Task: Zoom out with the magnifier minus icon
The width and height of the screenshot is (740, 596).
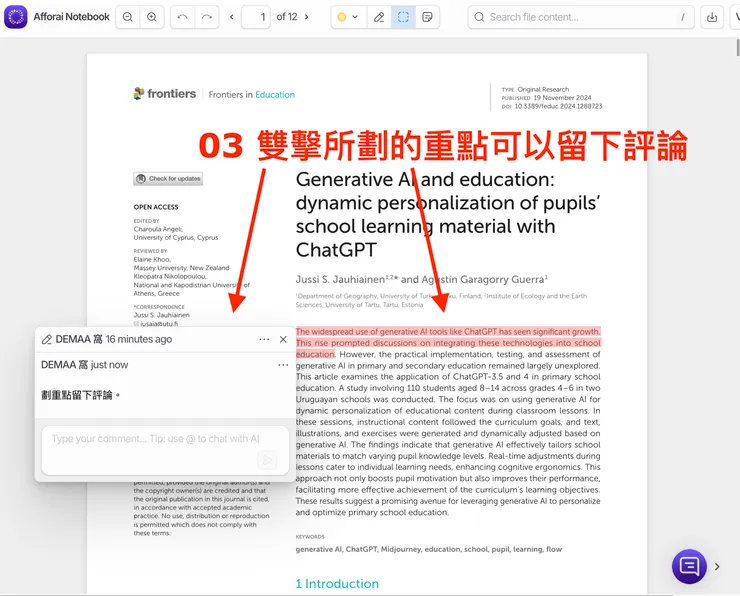Action: coord(127,17)
